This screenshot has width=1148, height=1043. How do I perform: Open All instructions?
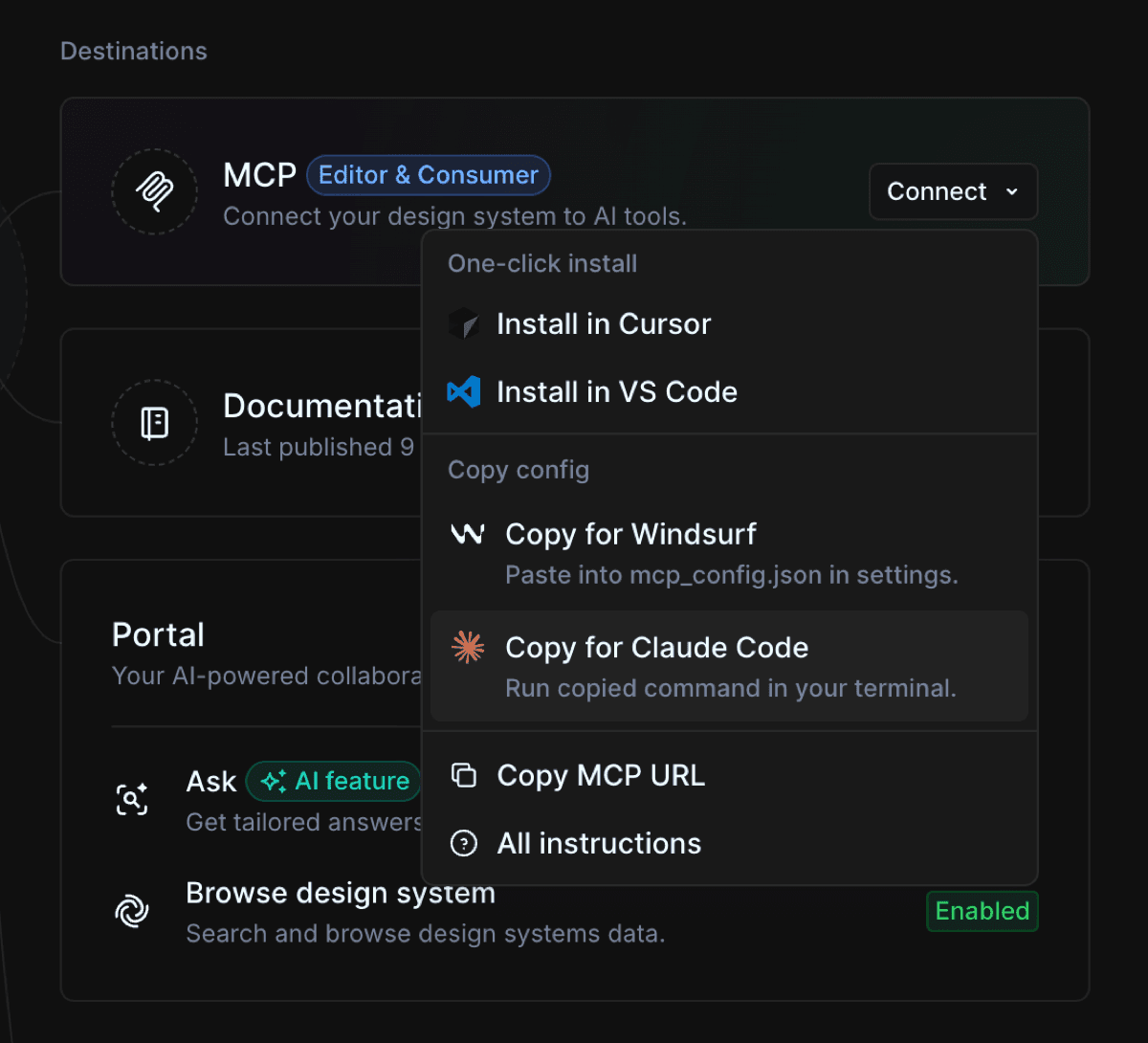[x=730, y=843]
